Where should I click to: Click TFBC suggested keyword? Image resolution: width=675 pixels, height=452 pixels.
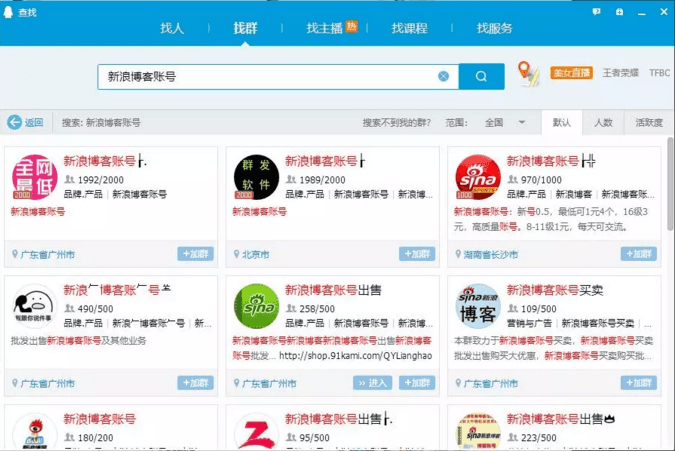(660, 73)
